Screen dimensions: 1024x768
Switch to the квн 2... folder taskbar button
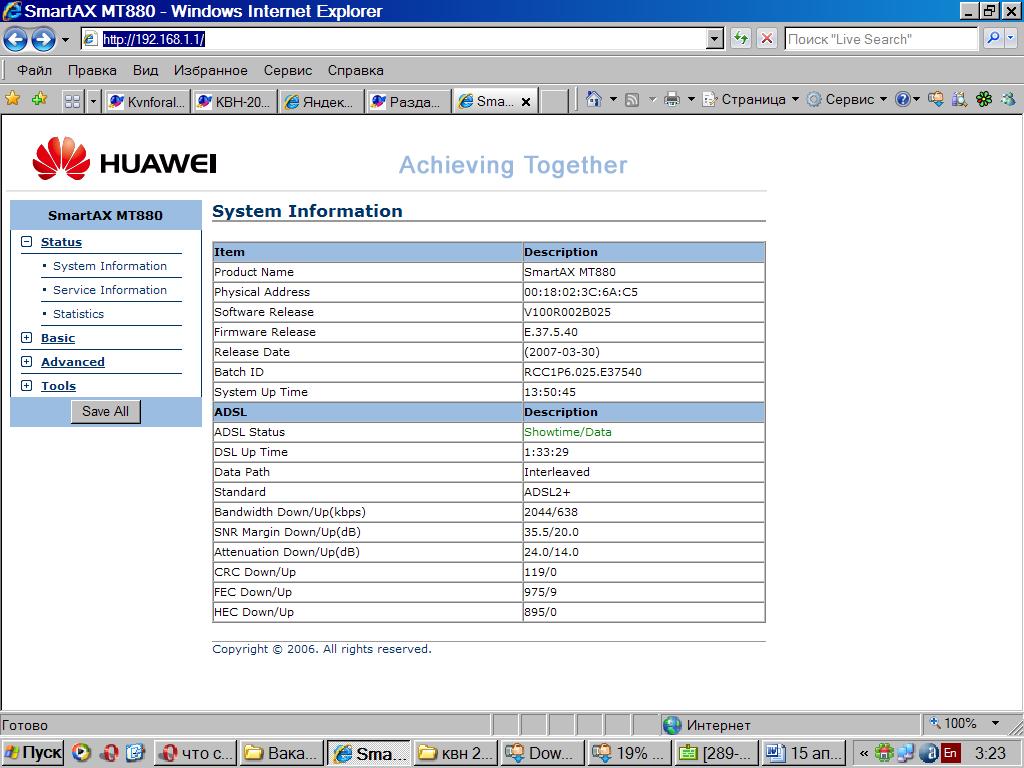click(x=456, y=753)
